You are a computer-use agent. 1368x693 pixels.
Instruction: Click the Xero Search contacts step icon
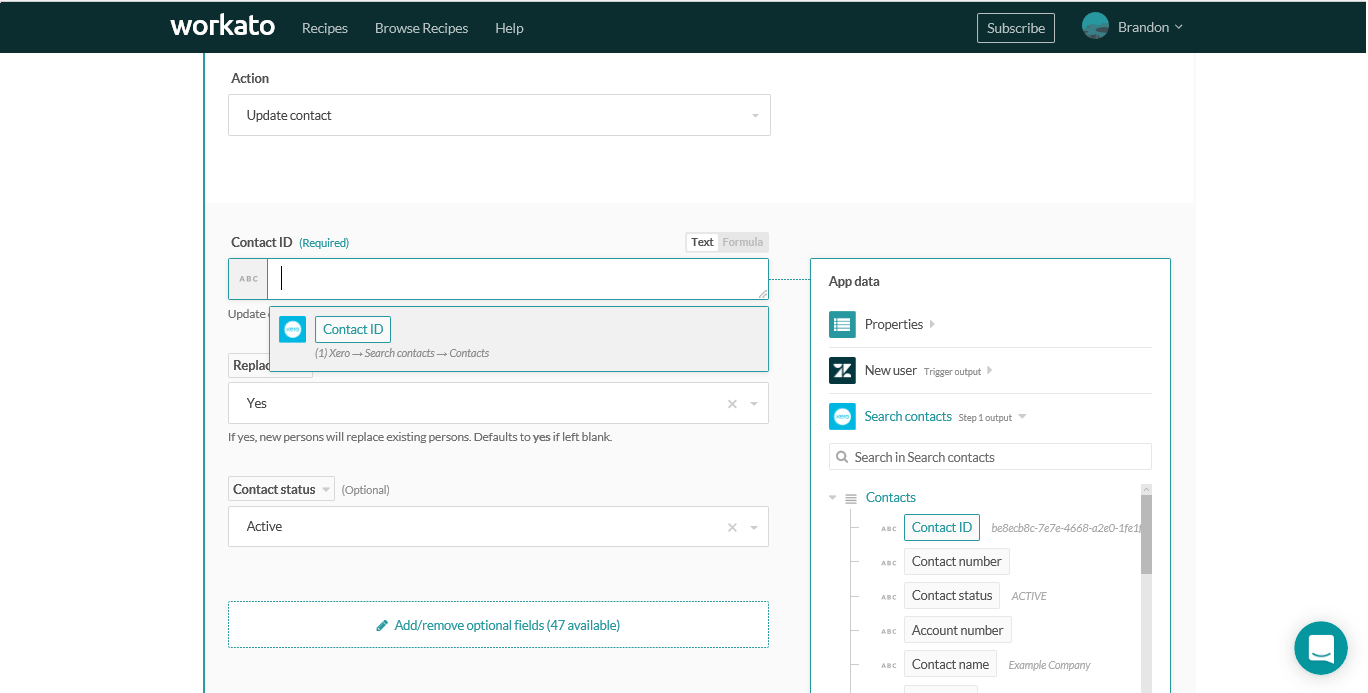[x=842, y=416]
